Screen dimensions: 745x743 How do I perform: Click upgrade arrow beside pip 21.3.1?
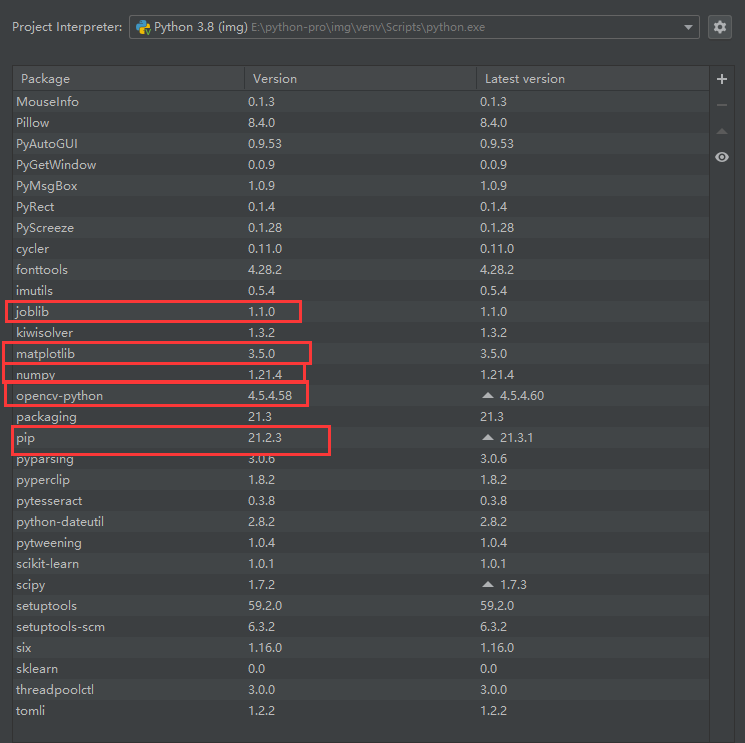click(487, 438)
